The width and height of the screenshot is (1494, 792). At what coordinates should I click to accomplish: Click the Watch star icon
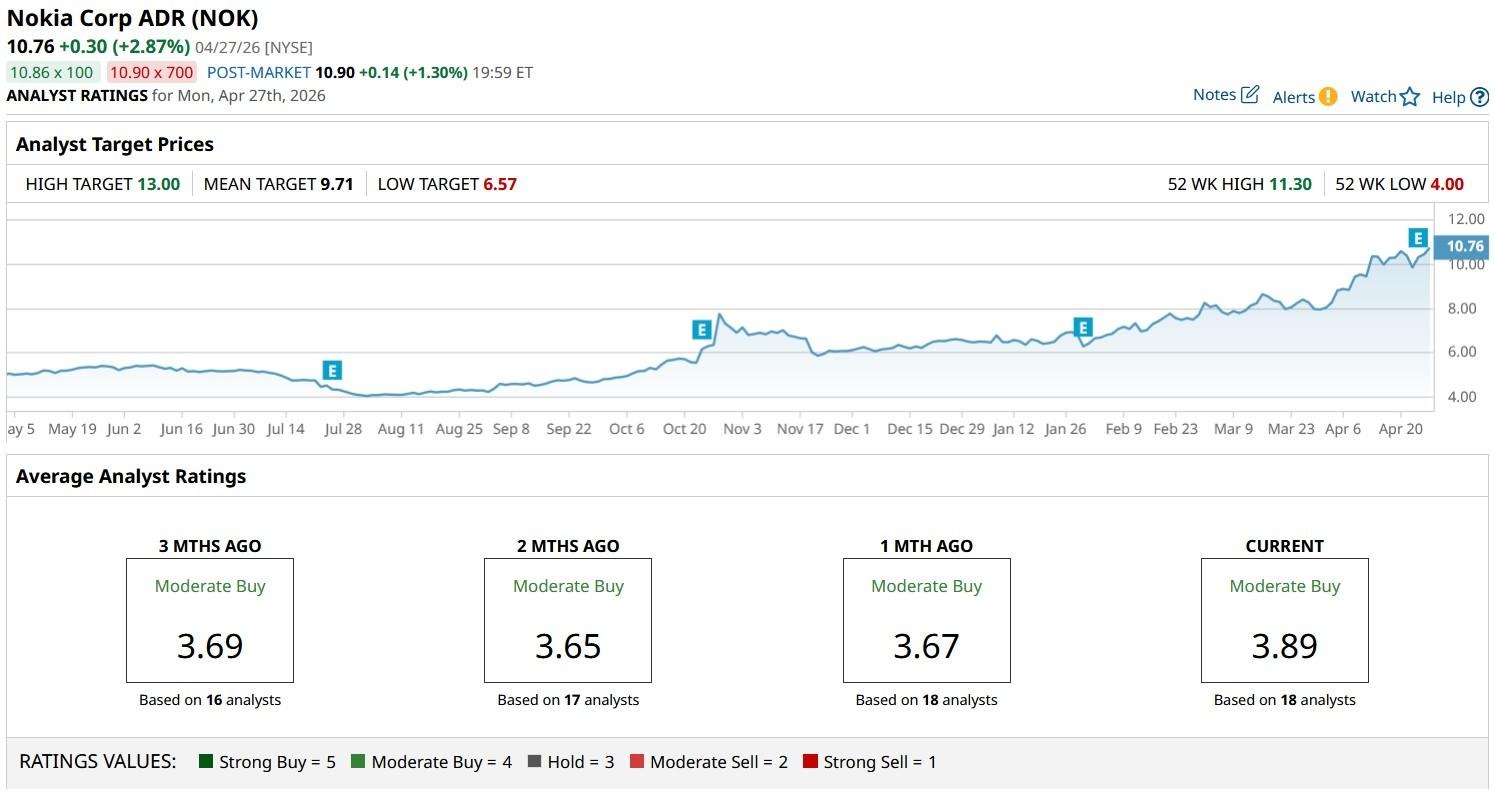[x=1410, y=97]
